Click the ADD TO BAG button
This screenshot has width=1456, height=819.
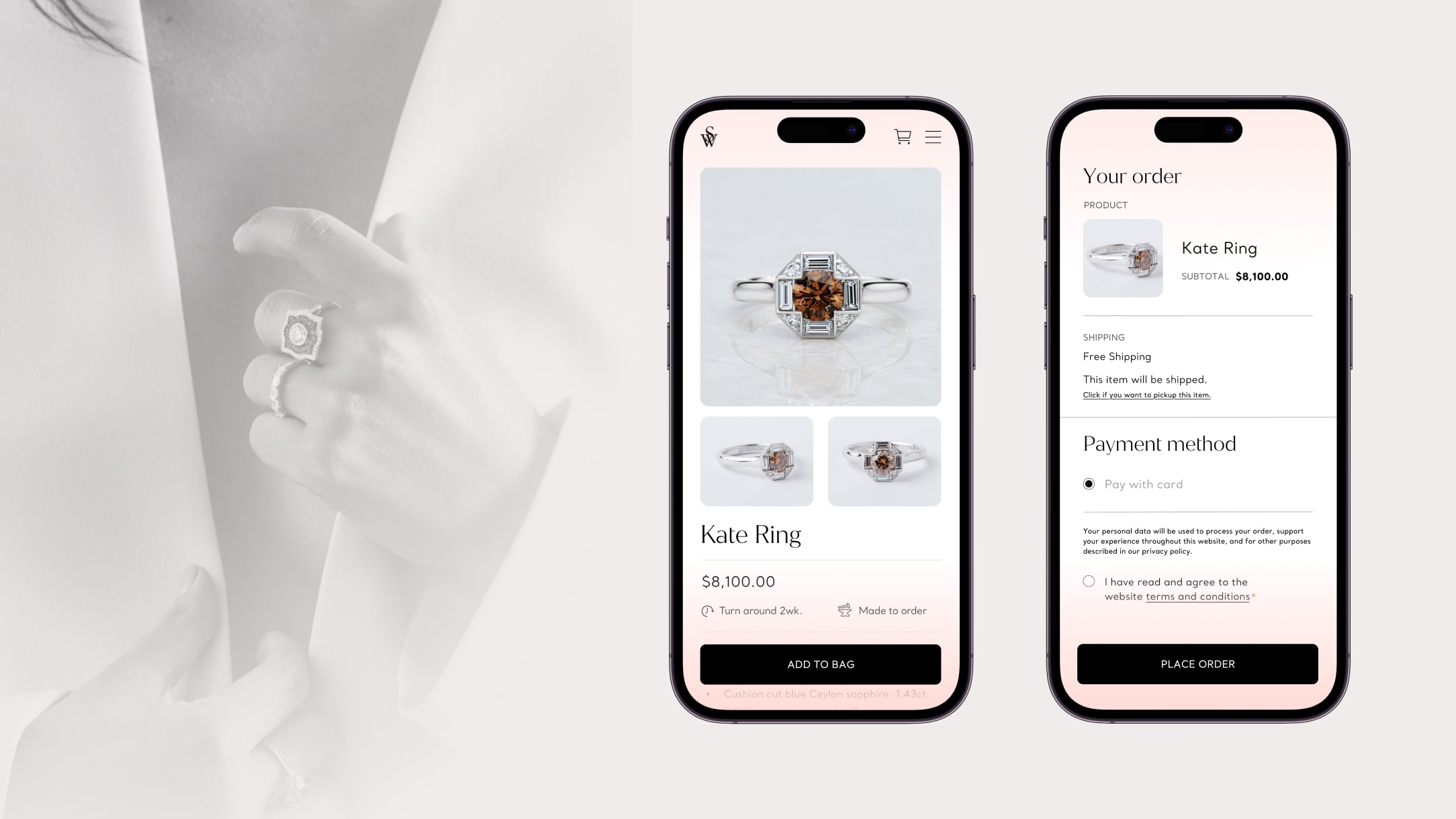click(x=820, y=664)
